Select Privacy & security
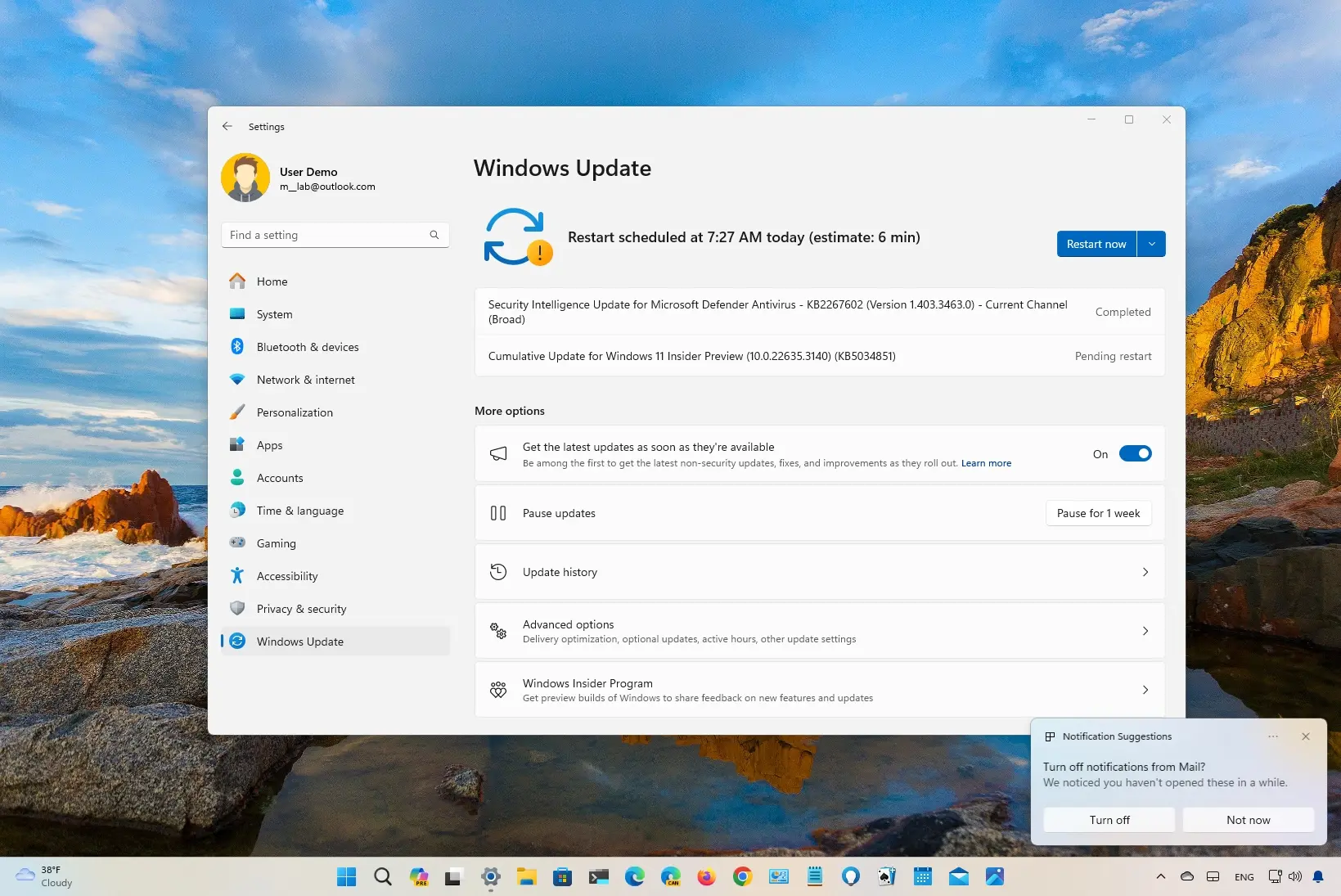The image size is (1341, 896). [335, 609]
